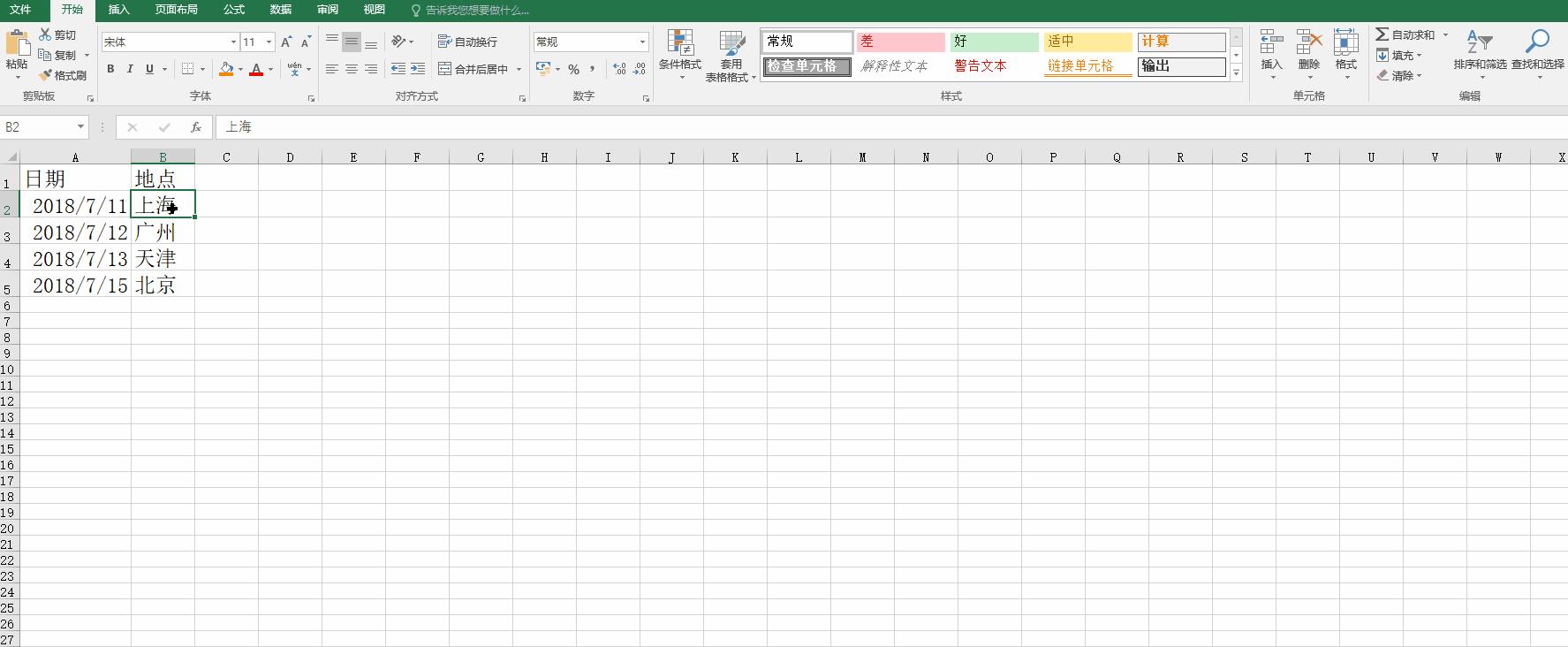Screen dimensions: 1568x647
Task: Open the fill color dropdown arrow
Action: pos(240,69)
